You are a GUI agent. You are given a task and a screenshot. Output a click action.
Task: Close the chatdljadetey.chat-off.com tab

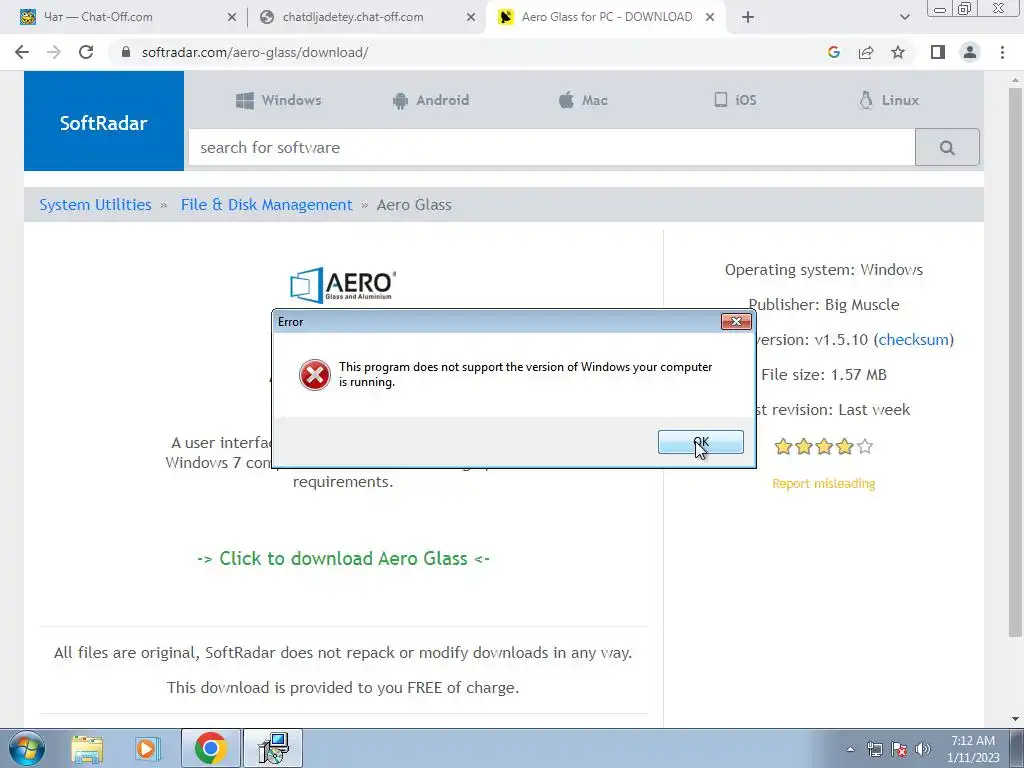(x=471, y=18)
